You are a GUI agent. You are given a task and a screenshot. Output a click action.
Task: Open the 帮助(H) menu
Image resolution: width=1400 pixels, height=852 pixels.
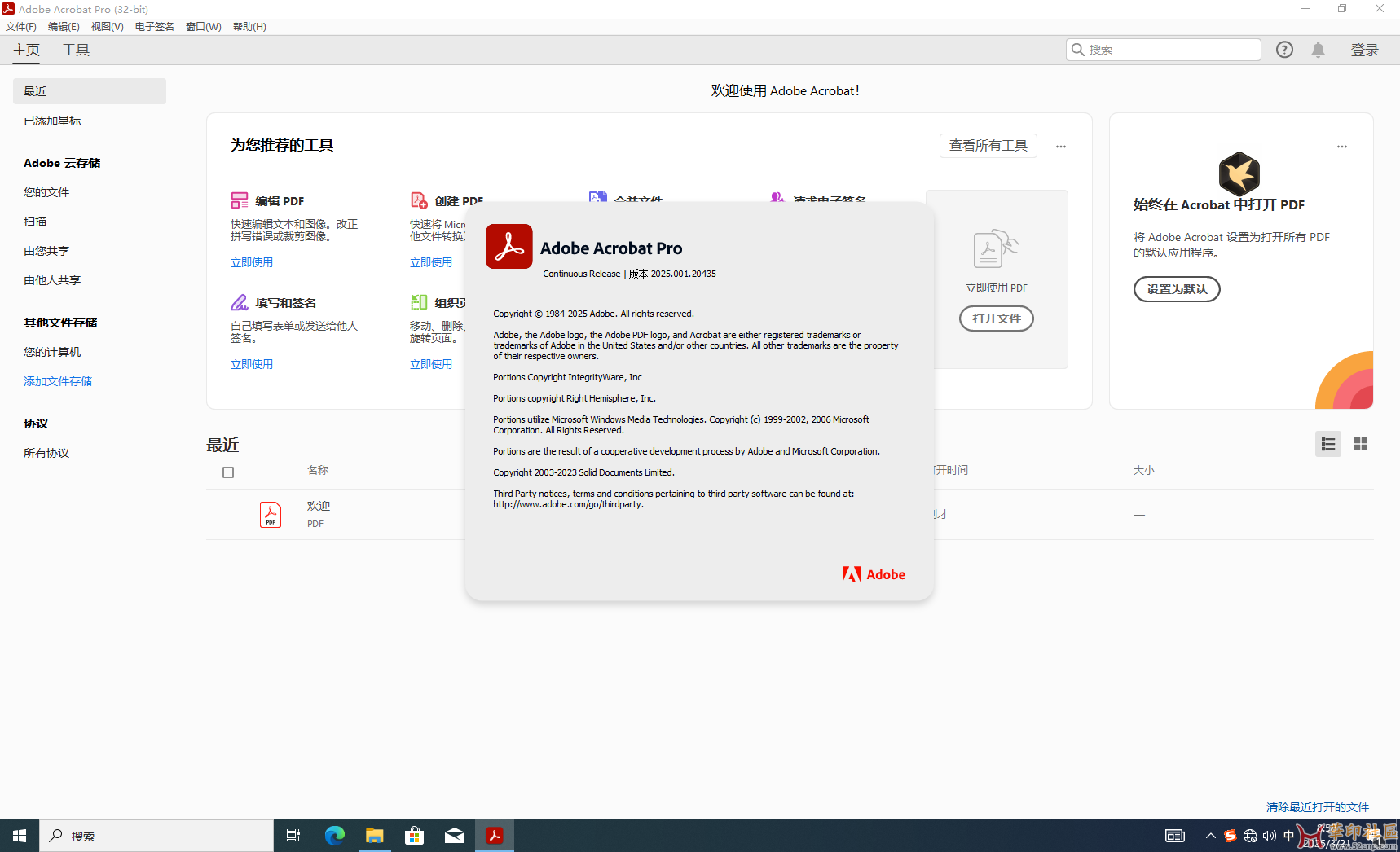coord(249,27)
